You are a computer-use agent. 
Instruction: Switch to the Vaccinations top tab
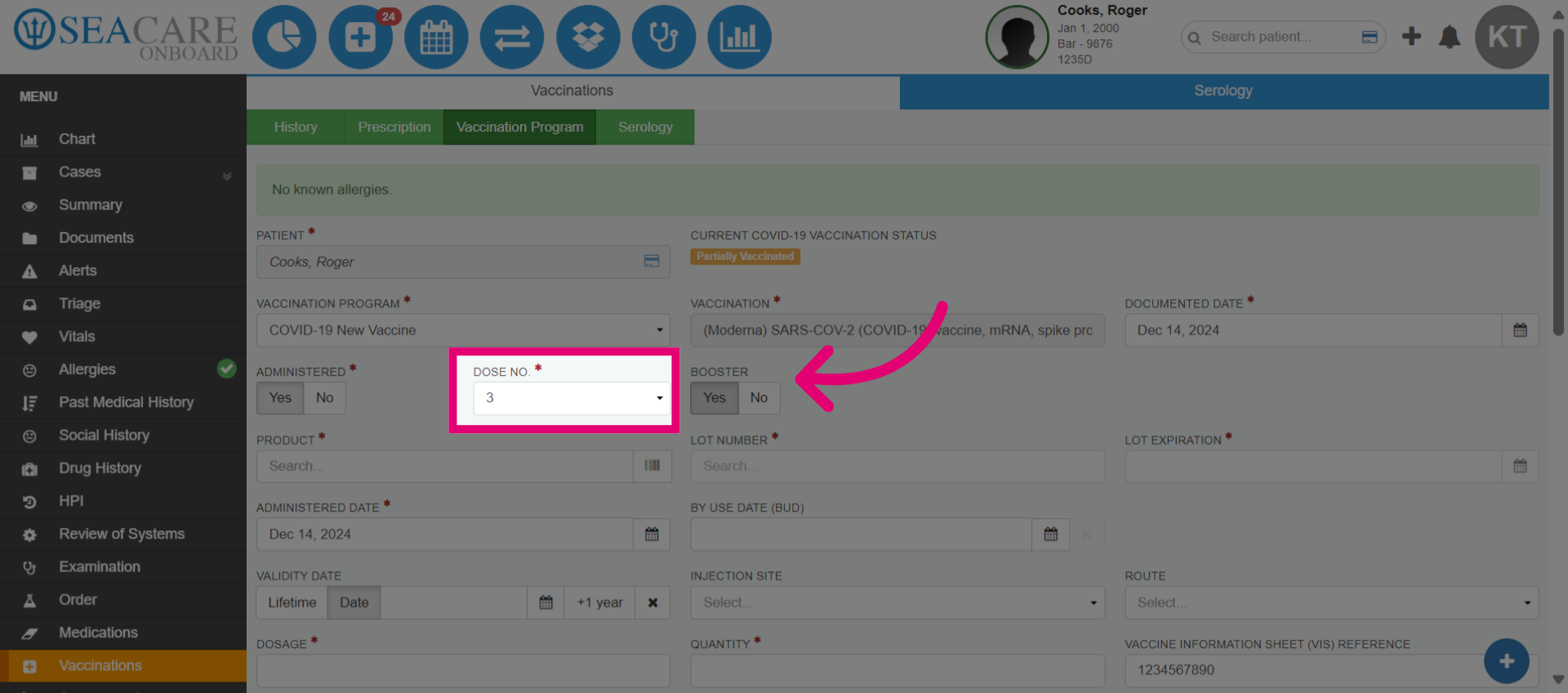click(x=572, y=91)
